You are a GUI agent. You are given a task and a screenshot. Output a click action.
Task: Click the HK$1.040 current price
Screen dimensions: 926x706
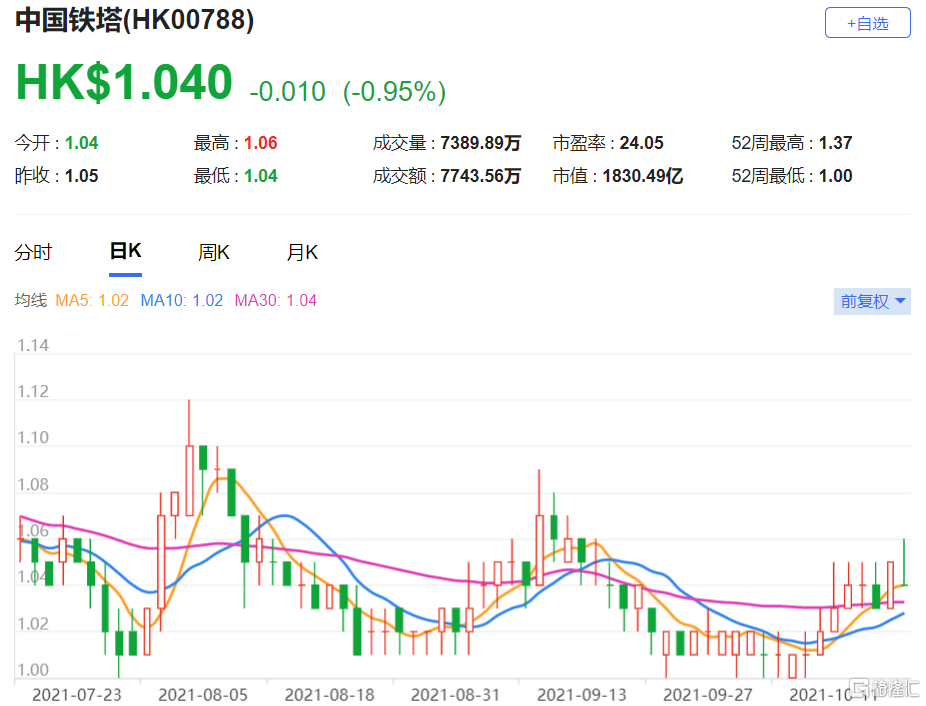(124, 83)
